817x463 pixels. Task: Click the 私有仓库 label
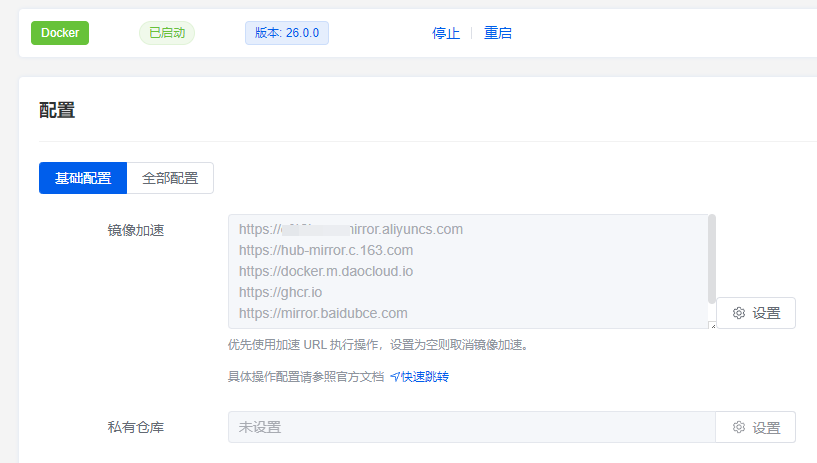point(135,427)
